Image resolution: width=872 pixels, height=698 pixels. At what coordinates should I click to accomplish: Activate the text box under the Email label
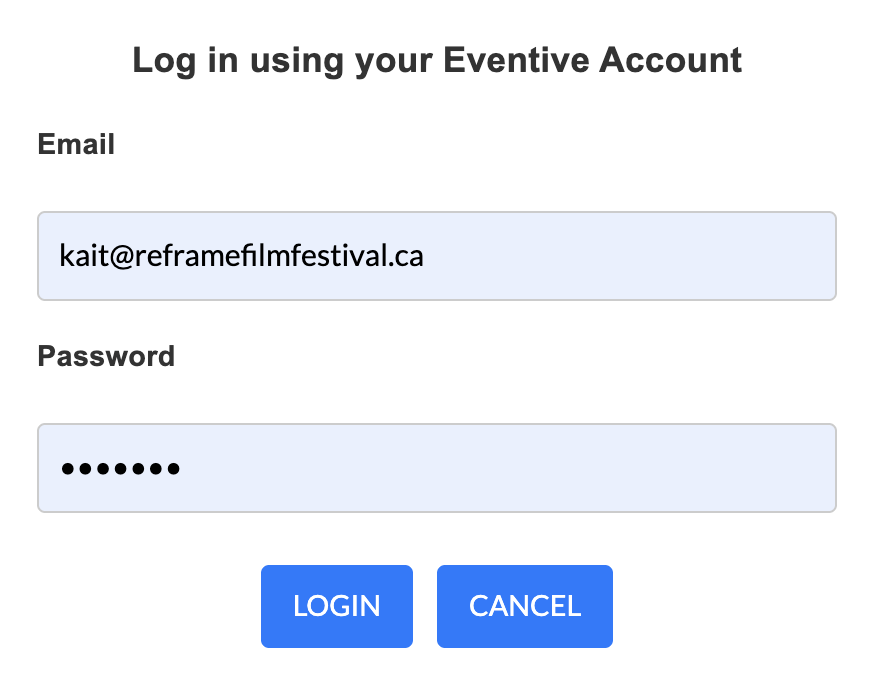pos(436,256)
